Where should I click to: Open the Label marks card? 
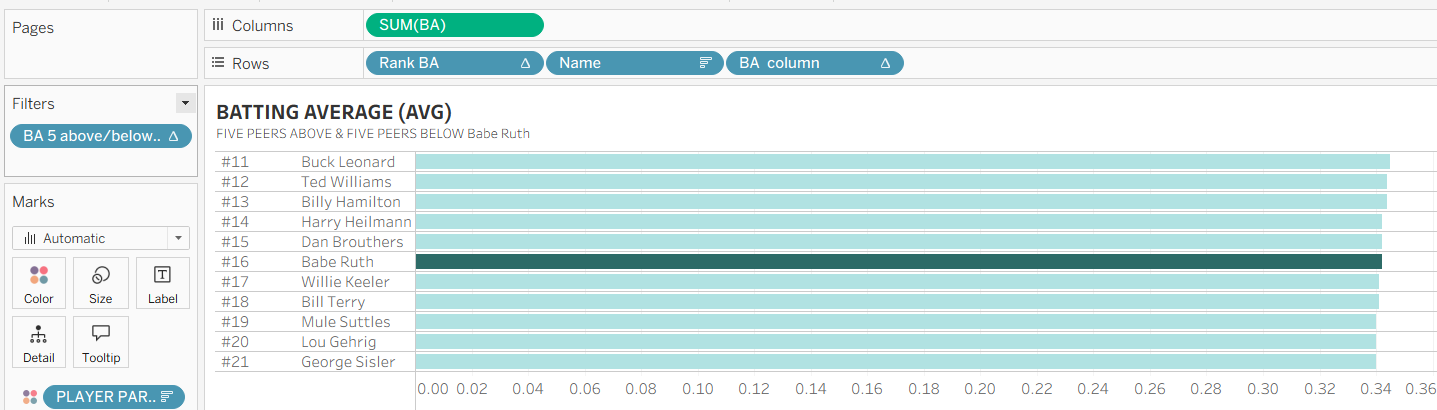click(162, 283)
